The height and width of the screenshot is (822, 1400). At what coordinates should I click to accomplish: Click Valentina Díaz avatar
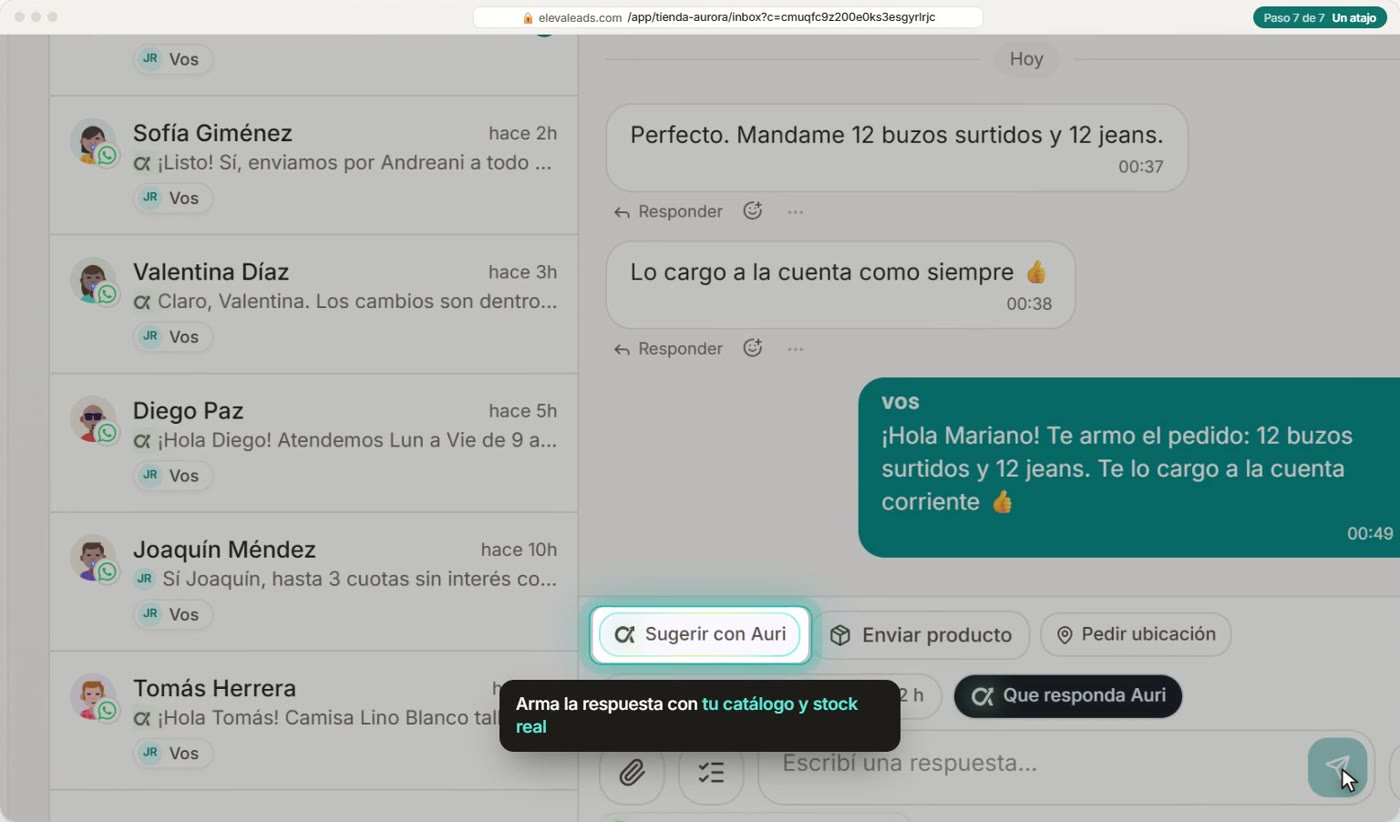pyautogui.click(x=93, y=281)
